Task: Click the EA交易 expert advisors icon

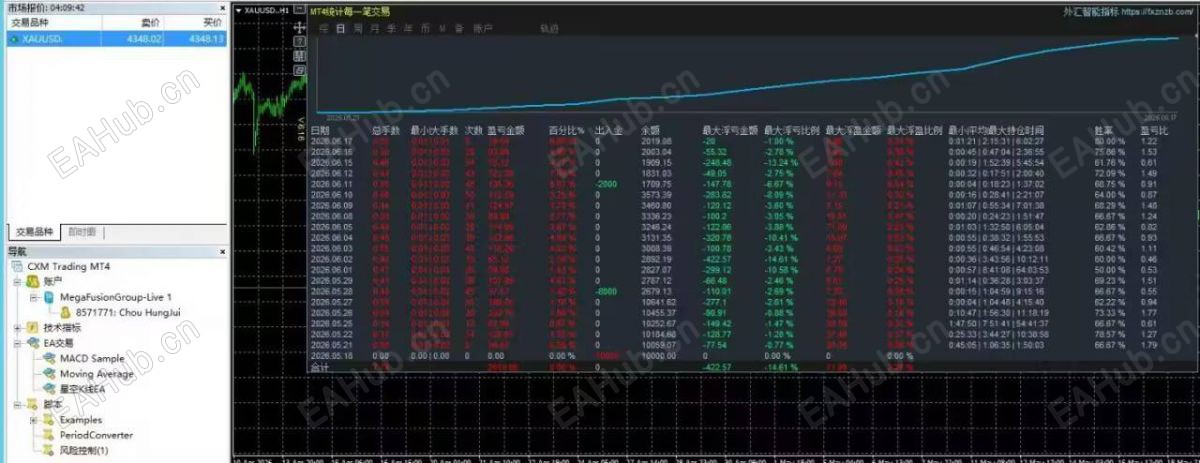Action: tap(32, 343)
